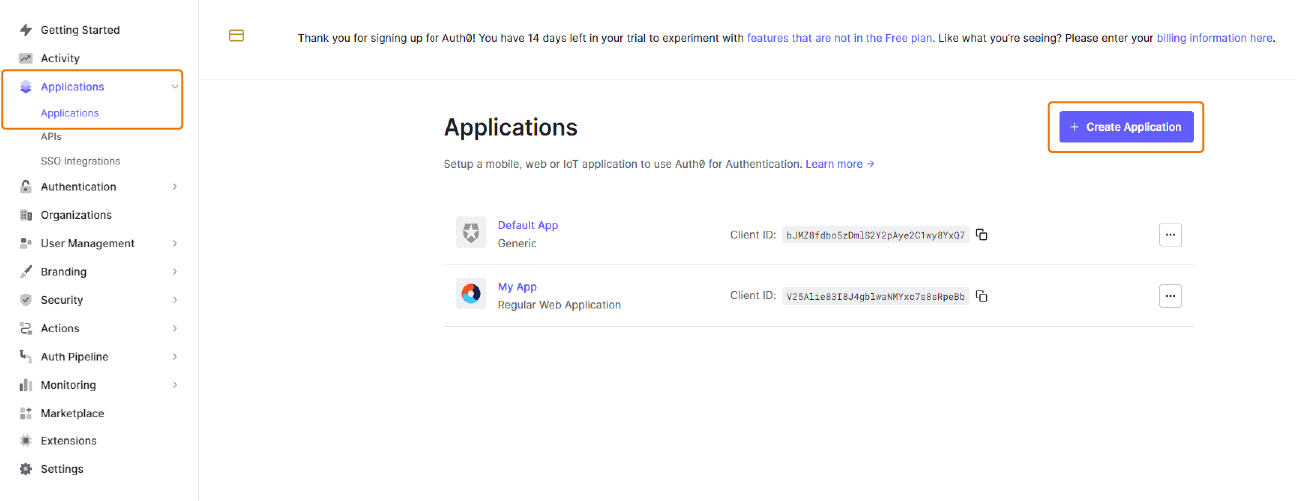The image size is (1298, 501).
Task: Copy the My App client ID
Action: [x=982, y=296]
